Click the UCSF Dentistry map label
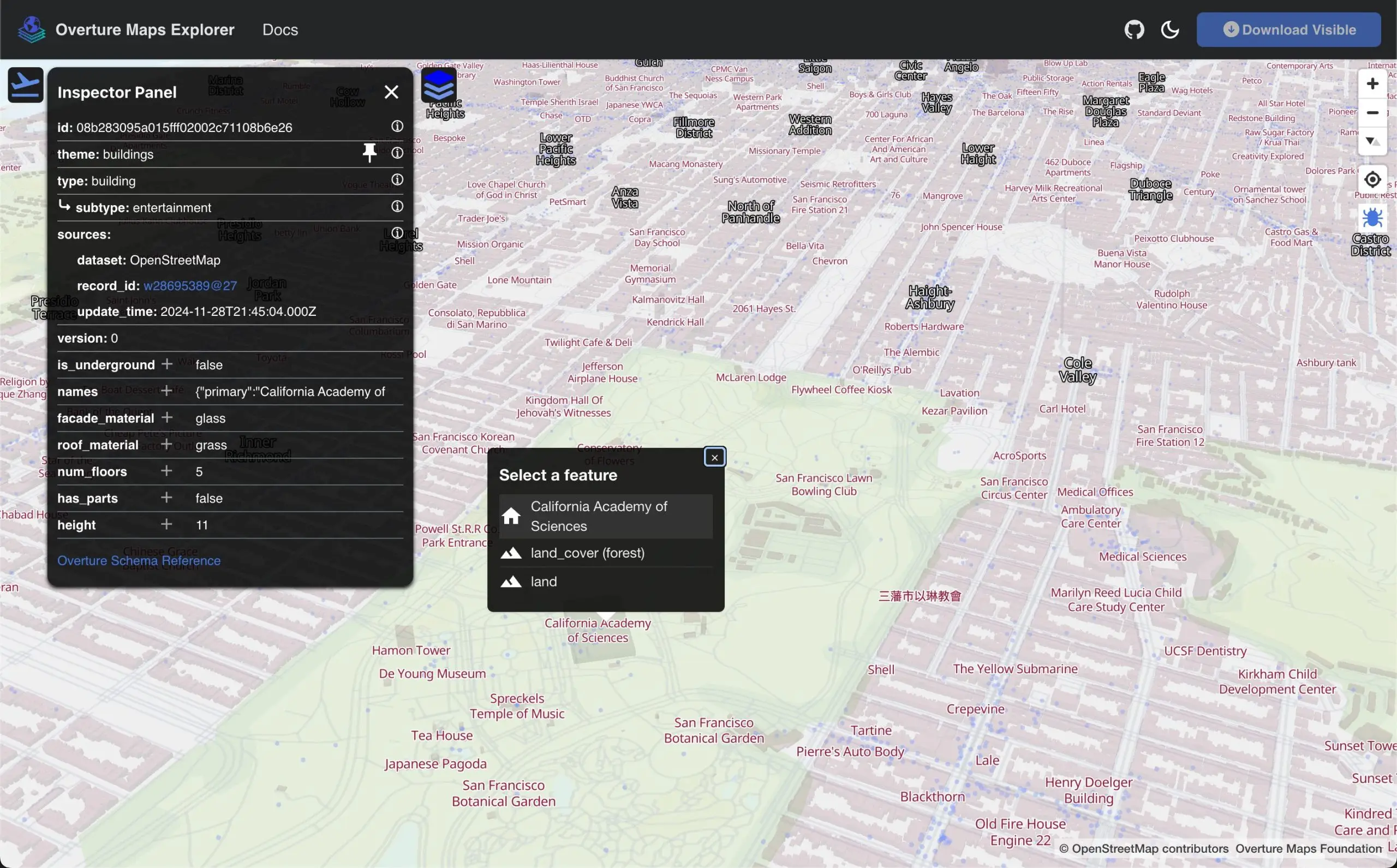 1205,651
